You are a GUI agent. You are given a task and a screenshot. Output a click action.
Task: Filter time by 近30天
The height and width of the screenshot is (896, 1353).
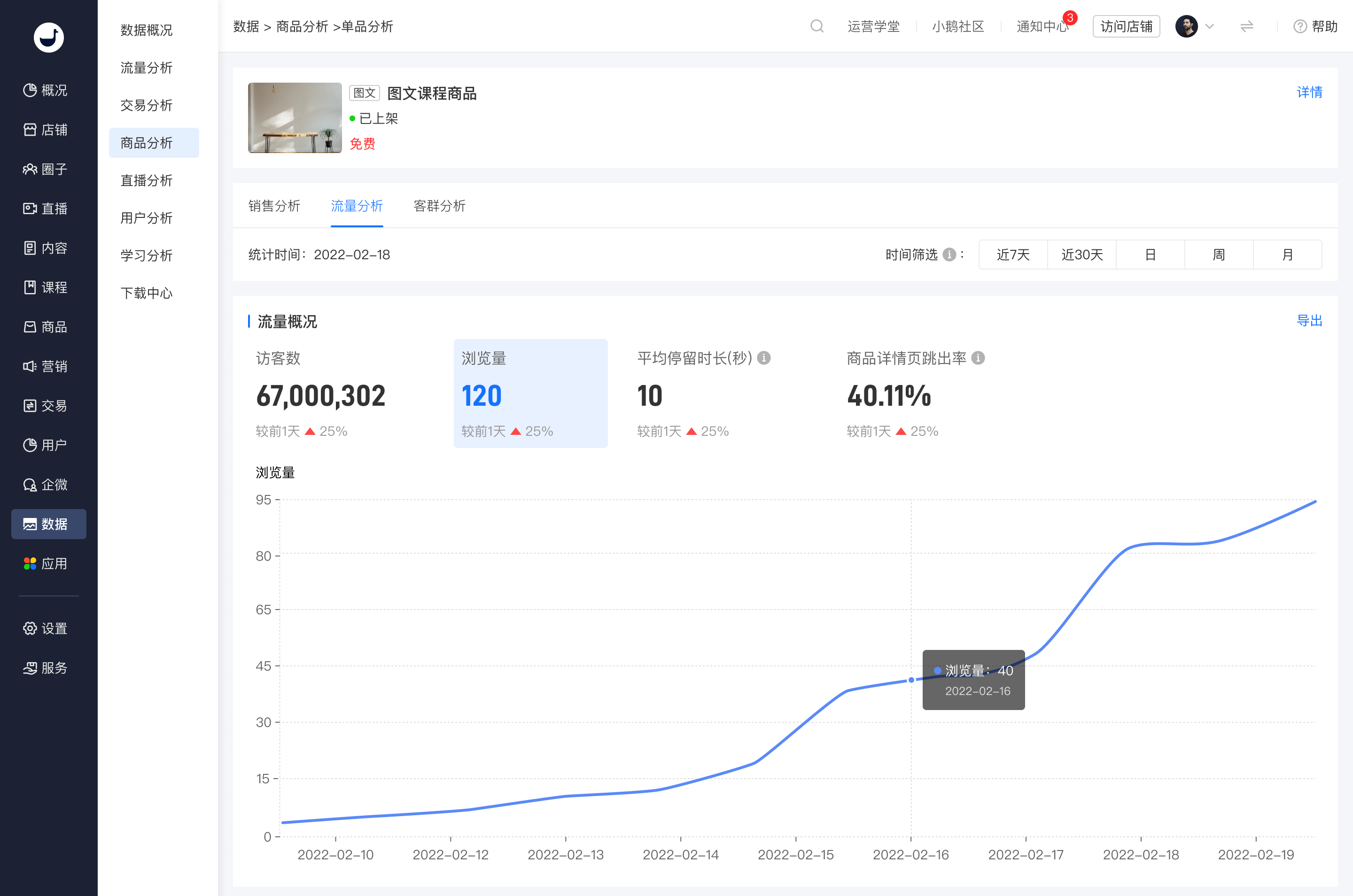[1081, 254]
